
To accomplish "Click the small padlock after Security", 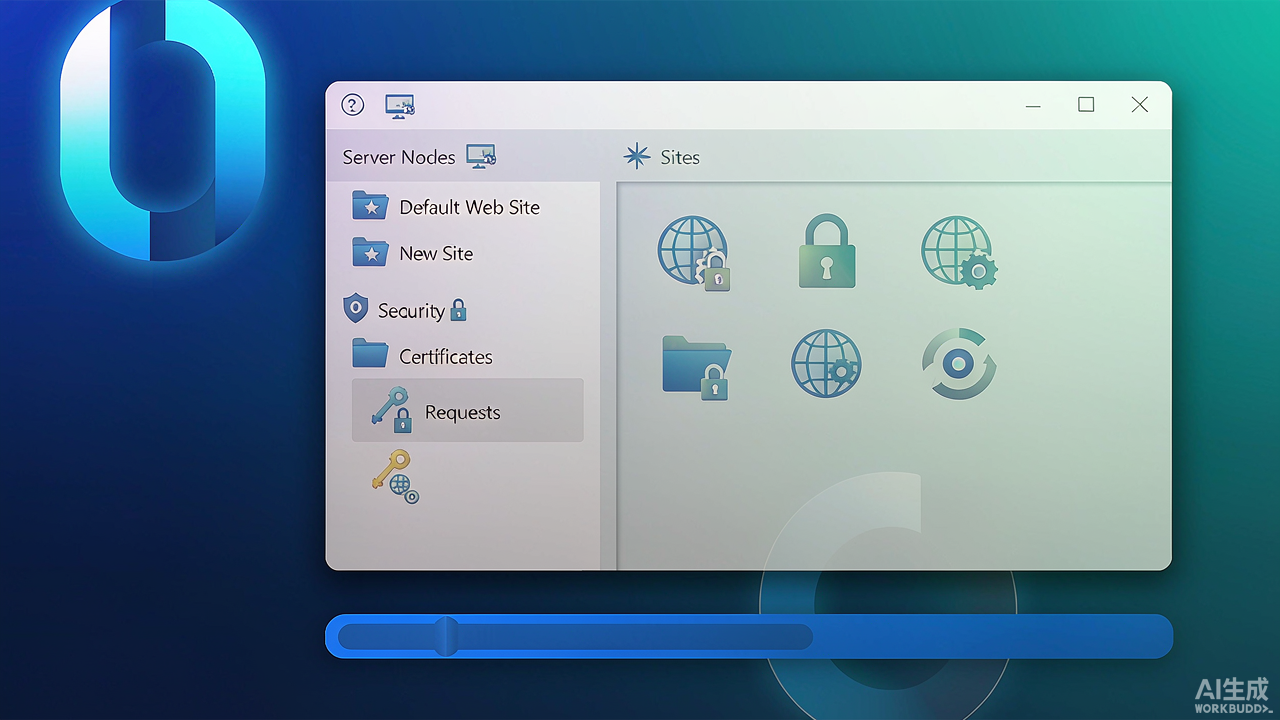I will [x=459, y=310].
